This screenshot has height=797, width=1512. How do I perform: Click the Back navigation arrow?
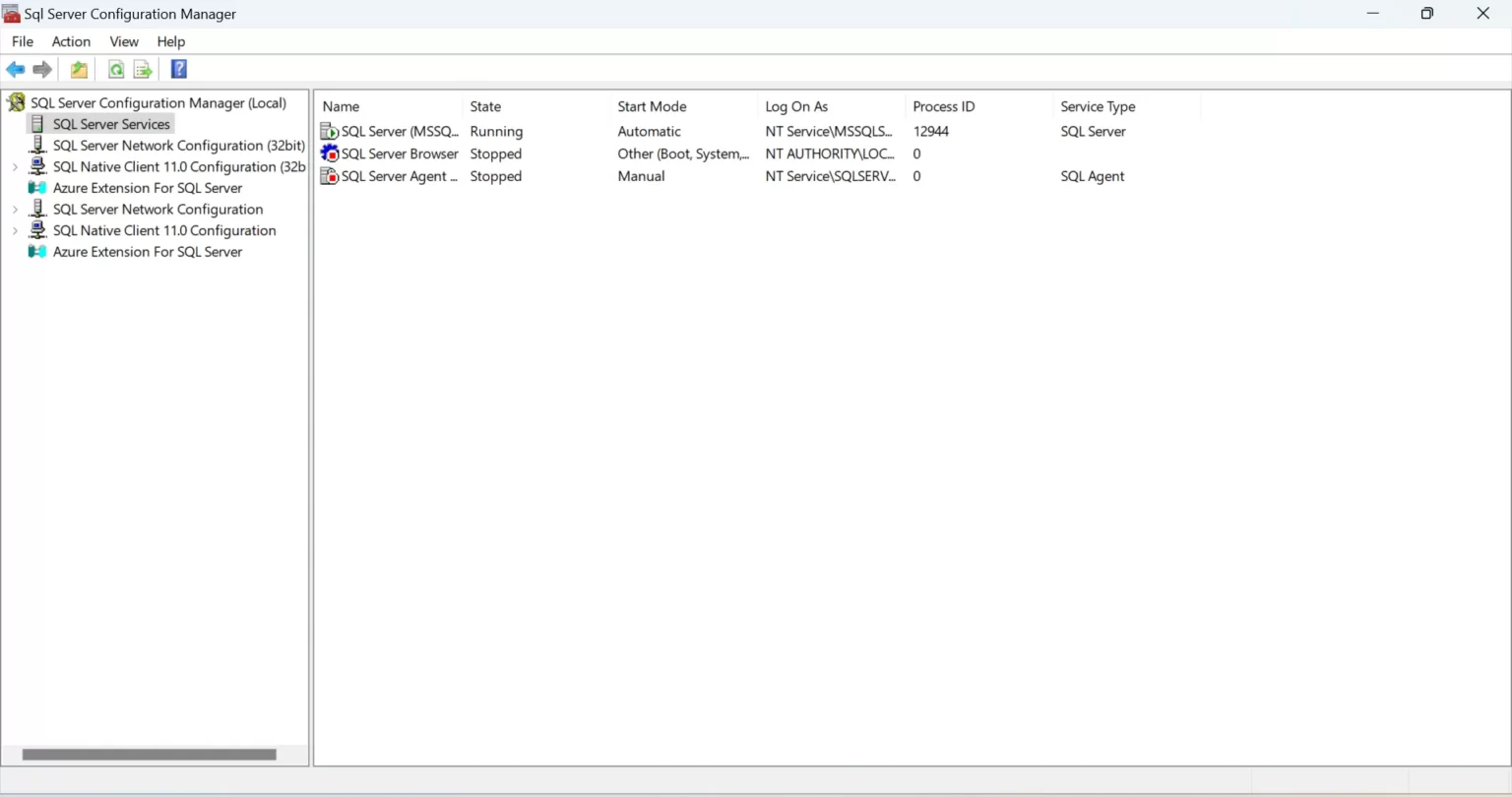click(x=15, y=69)
